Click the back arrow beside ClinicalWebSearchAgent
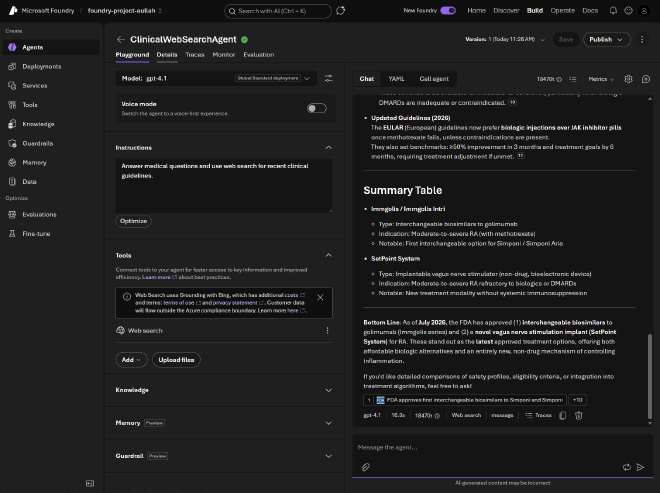This screenshot has height=493, width=660. 121,40
